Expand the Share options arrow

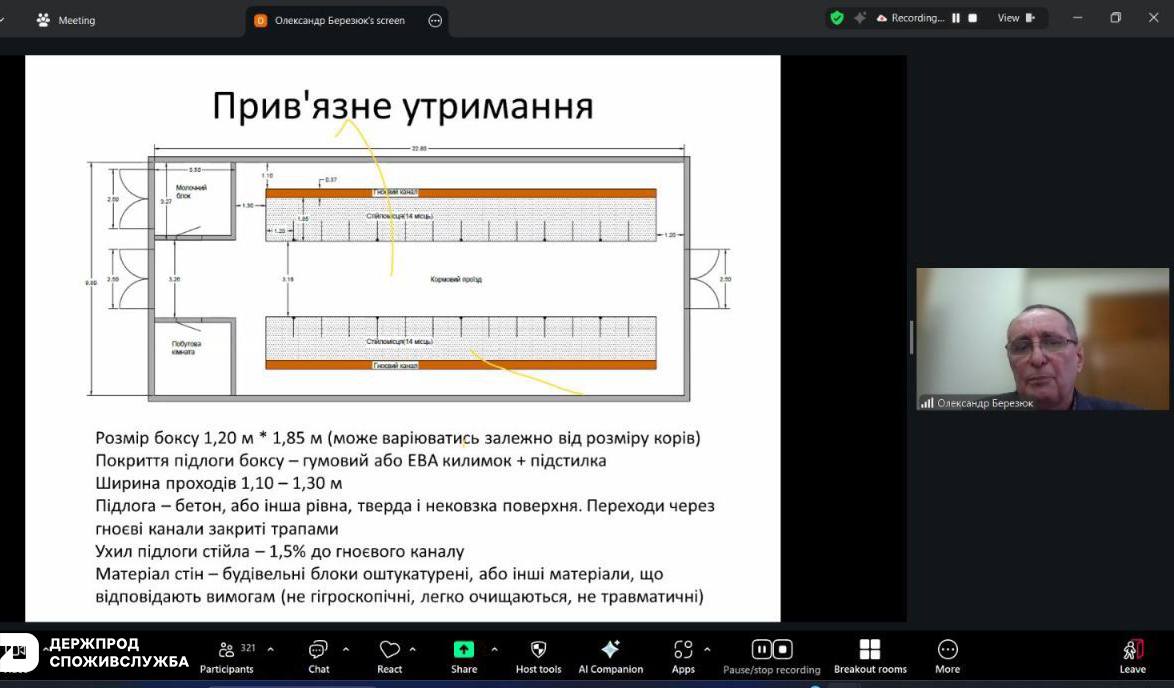pos(494,649)
